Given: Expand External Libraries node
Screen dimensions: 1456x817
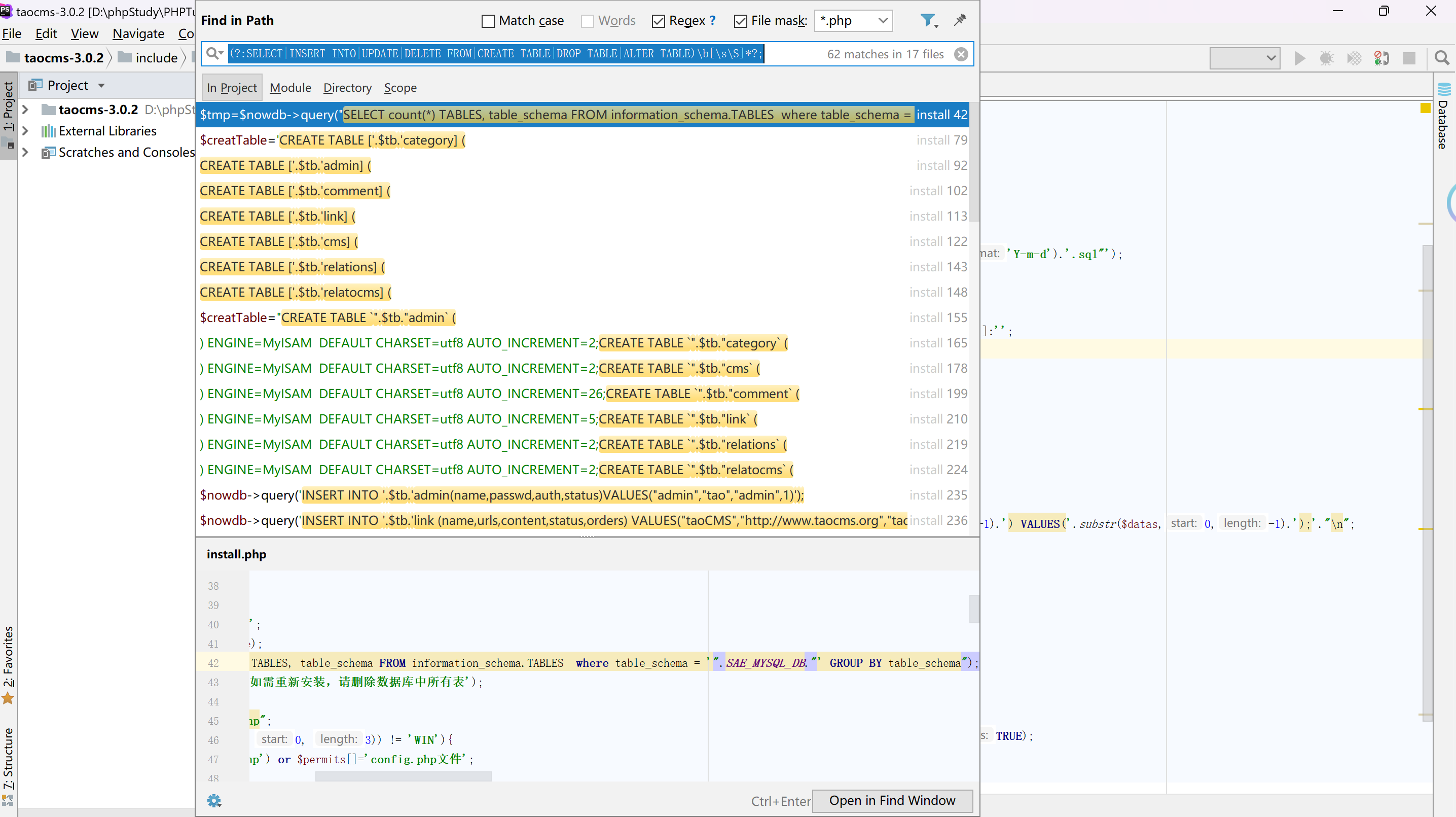Looking at the screenshot, I should [25, 131].
